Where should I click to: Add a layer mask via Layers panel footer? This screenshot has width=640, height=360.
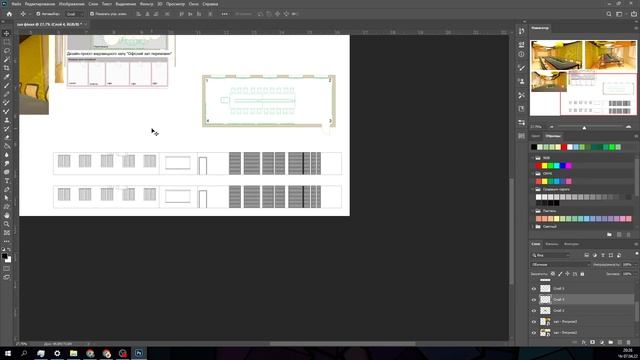point(592,342)
